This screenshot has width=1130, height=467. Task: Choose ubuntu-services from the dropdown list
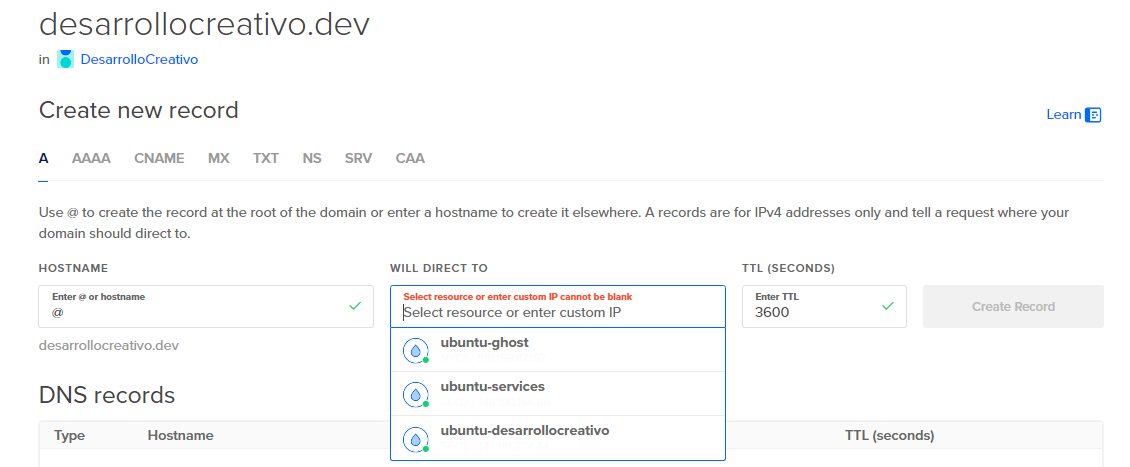(558, 394)
